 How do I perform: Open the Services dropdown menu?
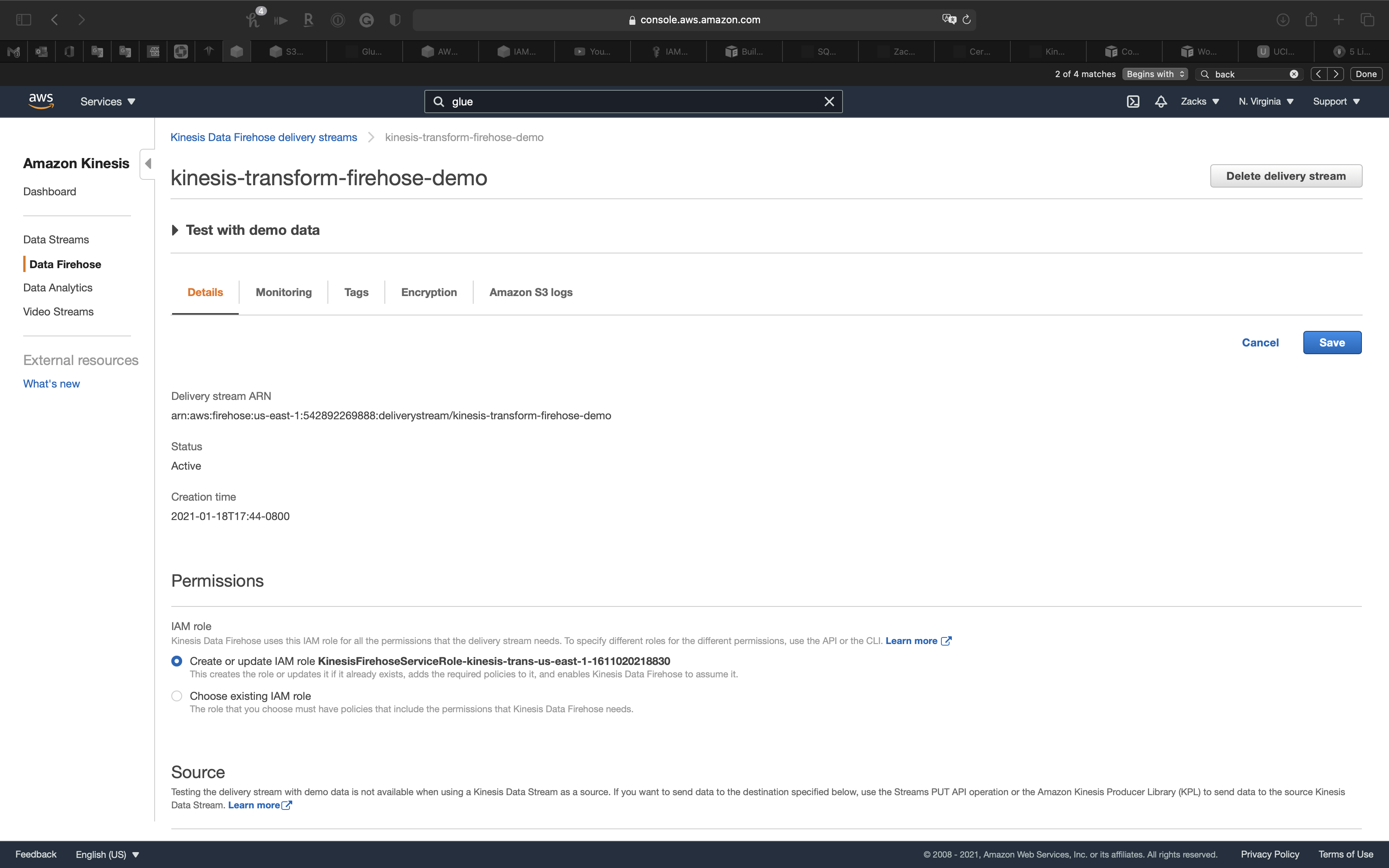(107, 102)
